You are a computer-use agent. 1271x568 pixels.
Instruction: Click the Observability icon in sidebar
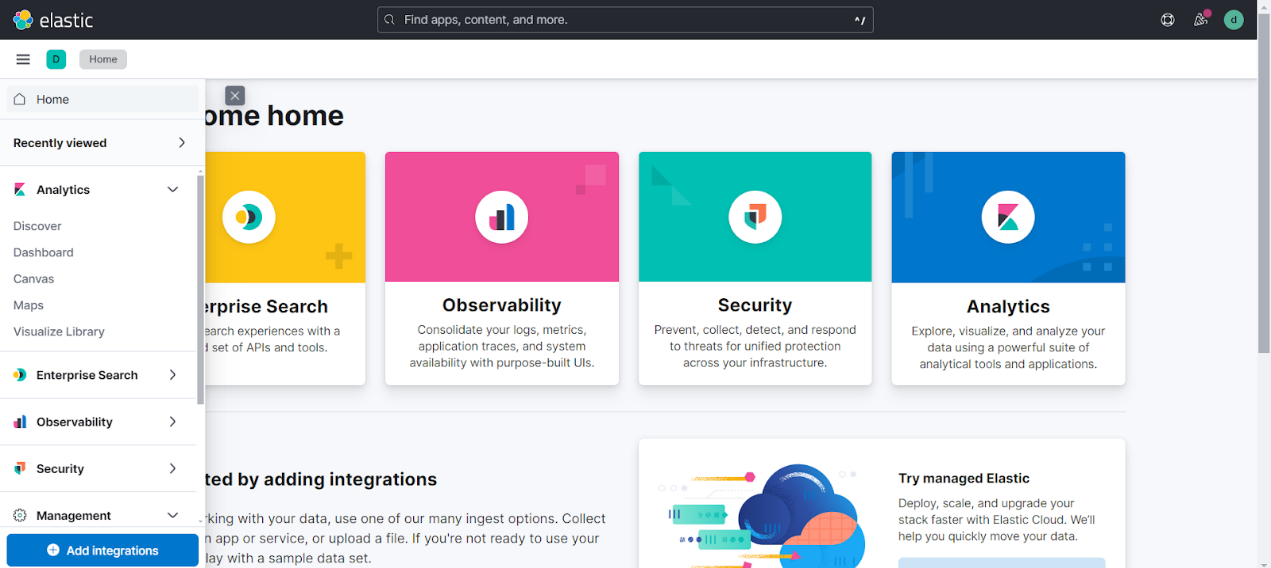[20, 422]
